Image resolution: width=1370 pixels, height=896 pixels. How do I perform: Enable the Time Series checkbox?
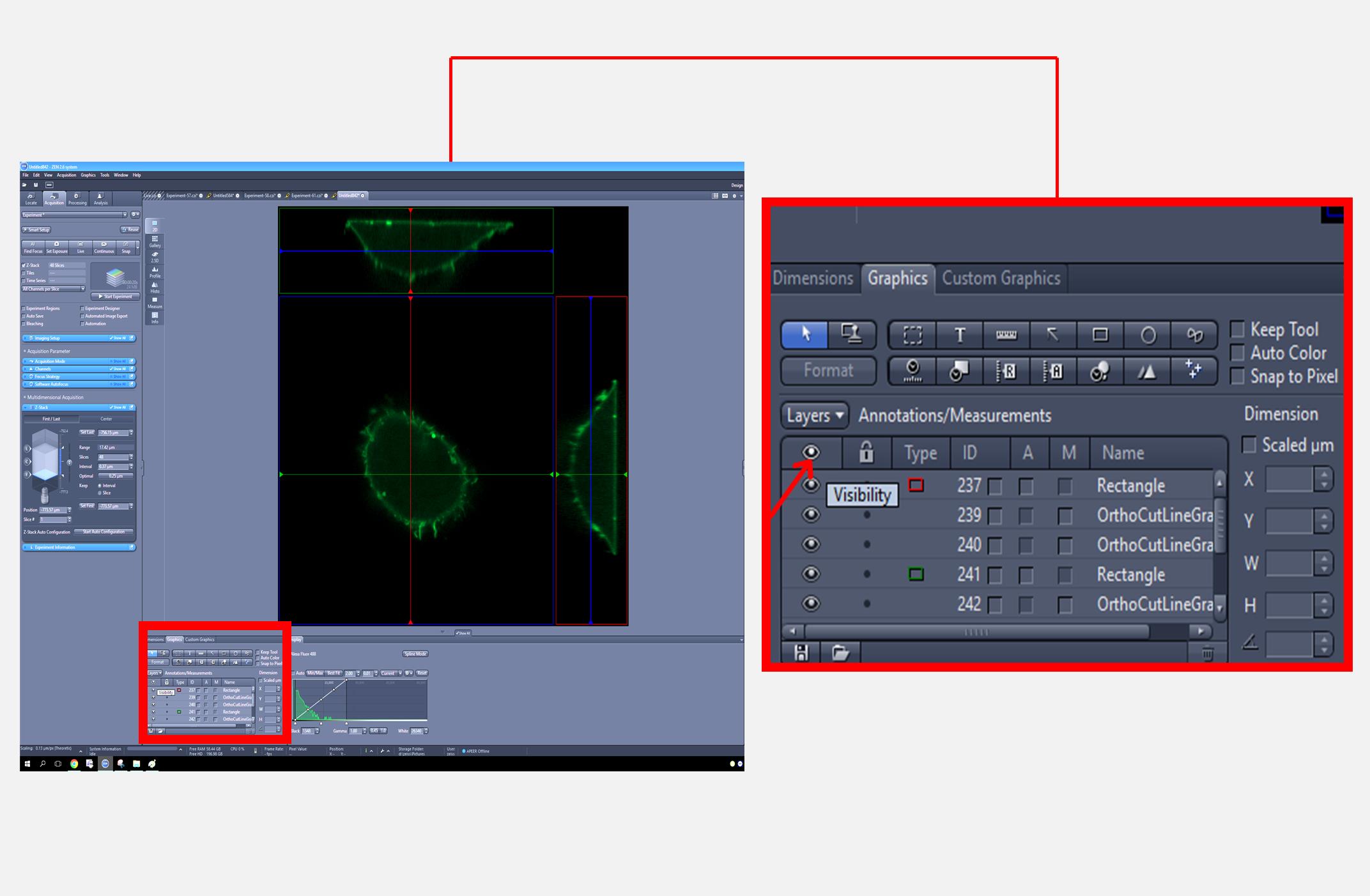coord(24,281)
